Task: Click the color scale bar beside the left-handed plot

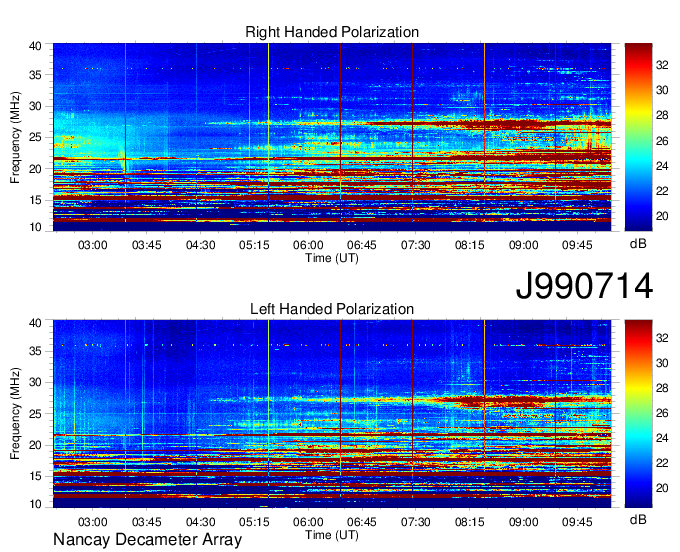Action: pos(638,414)
